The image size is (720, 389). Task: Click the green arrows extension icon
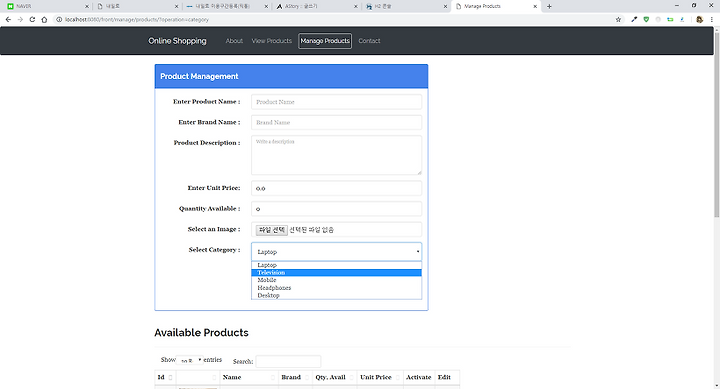pyautogui.click(x=670, y=20)
